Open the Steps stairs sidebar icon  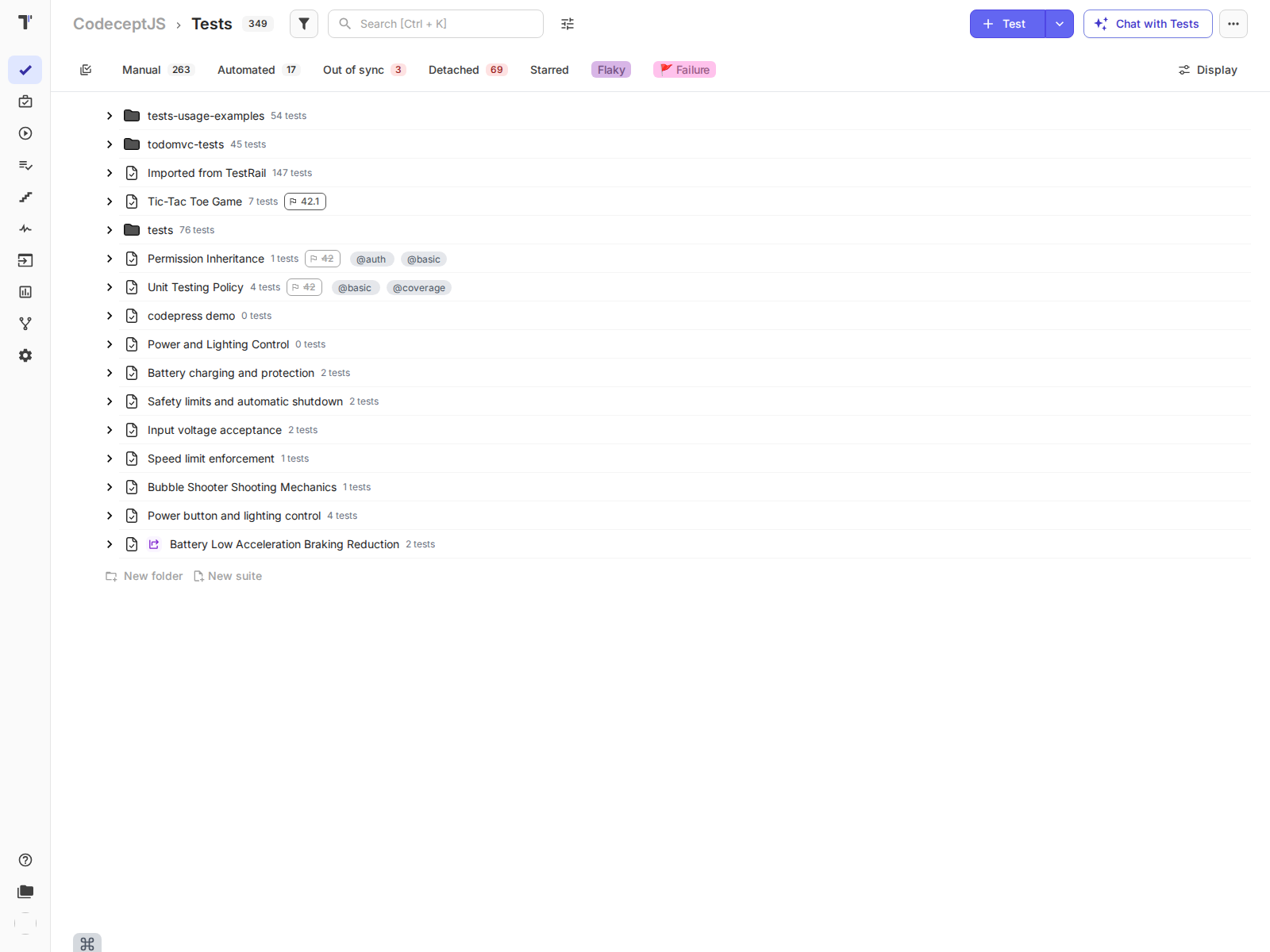pyautogui.click(x=25, y=197)
